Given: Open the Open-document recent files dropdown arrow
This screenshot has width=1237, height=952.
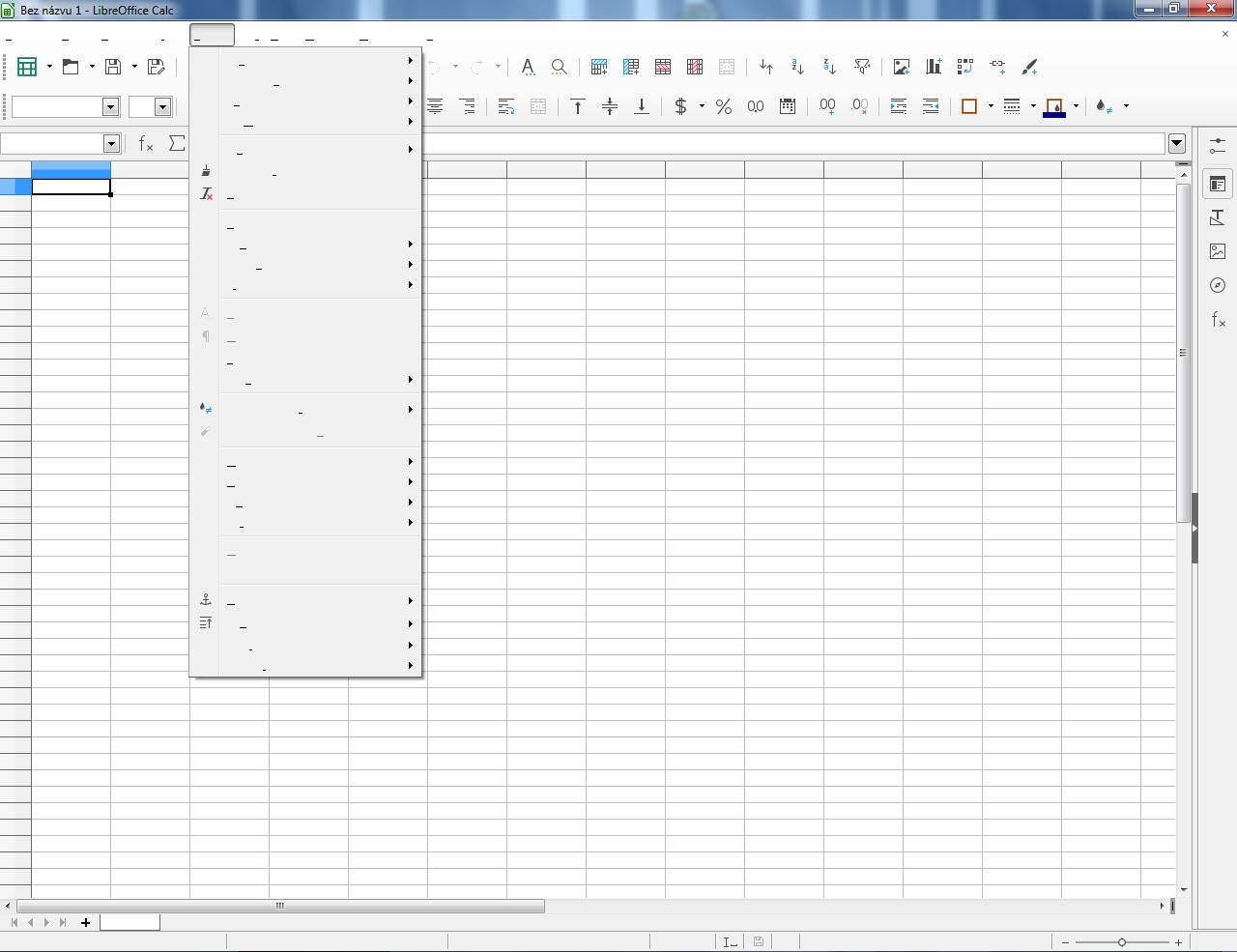Looking at the screenshot, I should coord(92,67).
